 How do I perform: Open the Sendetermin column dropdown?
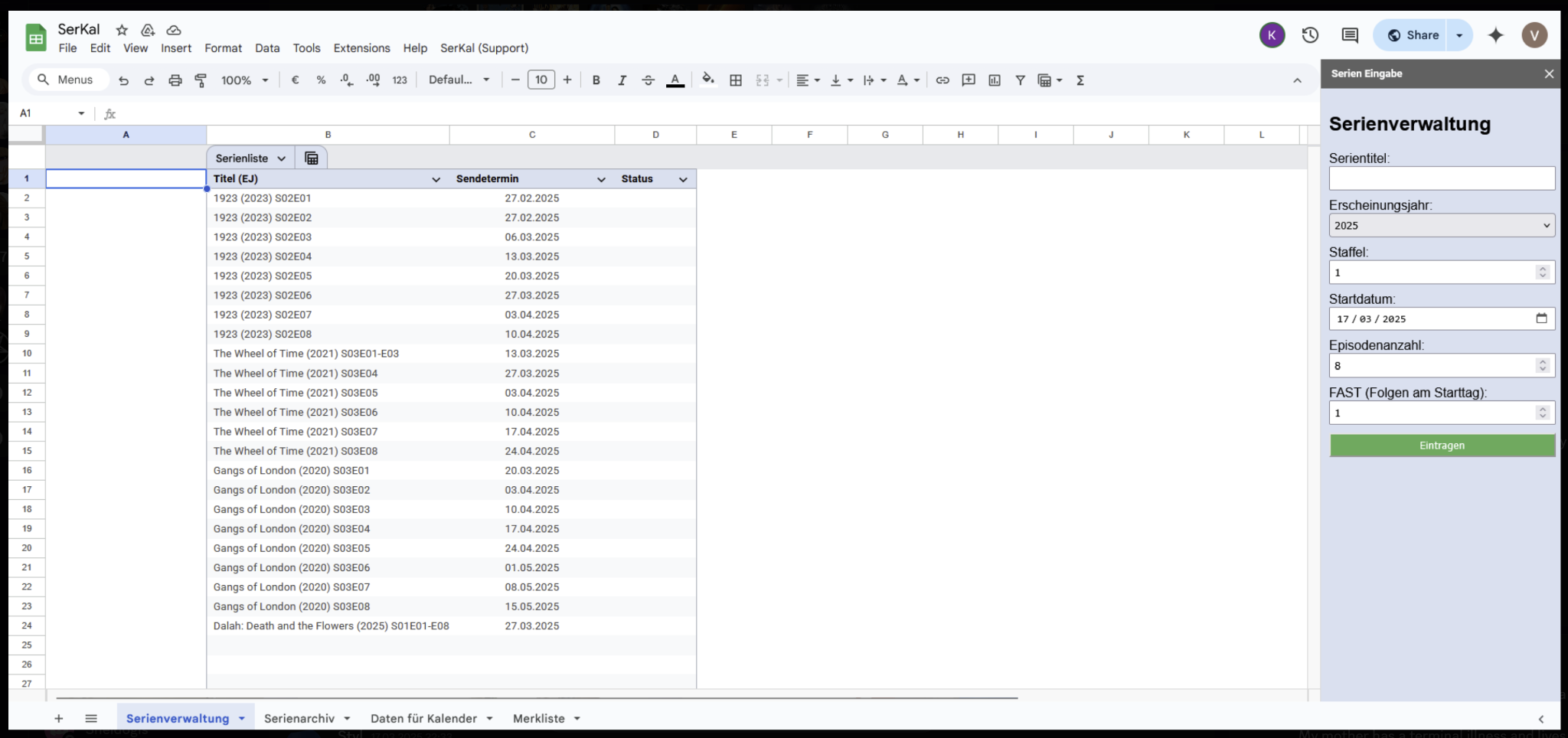(x=601, y=179)
